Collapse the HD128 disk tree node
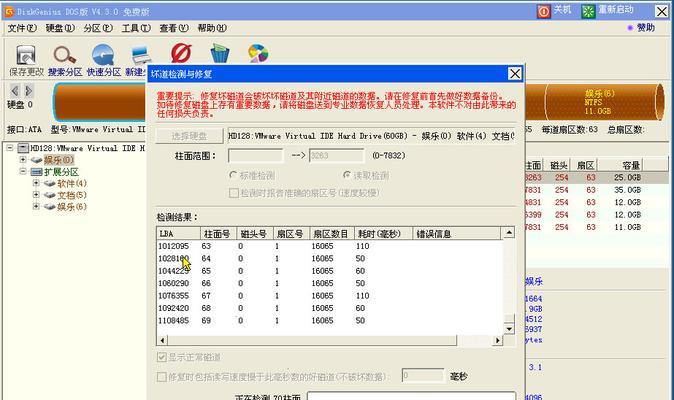 [x=9, y=148]
